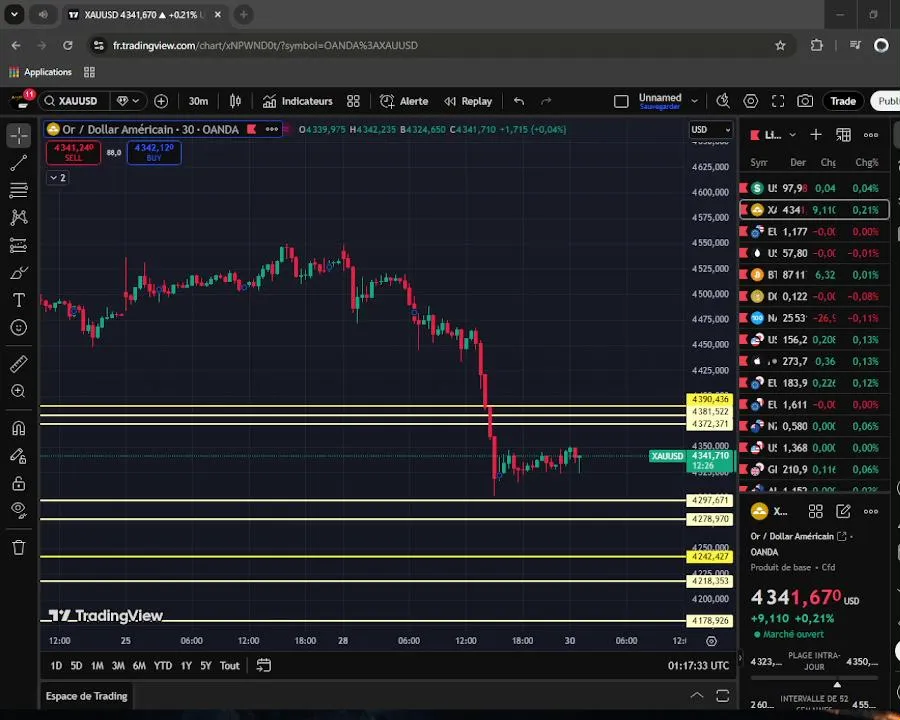Screen dimensions: 900x720
Task: Open indicator templates grid
Action: coord(353,101)
